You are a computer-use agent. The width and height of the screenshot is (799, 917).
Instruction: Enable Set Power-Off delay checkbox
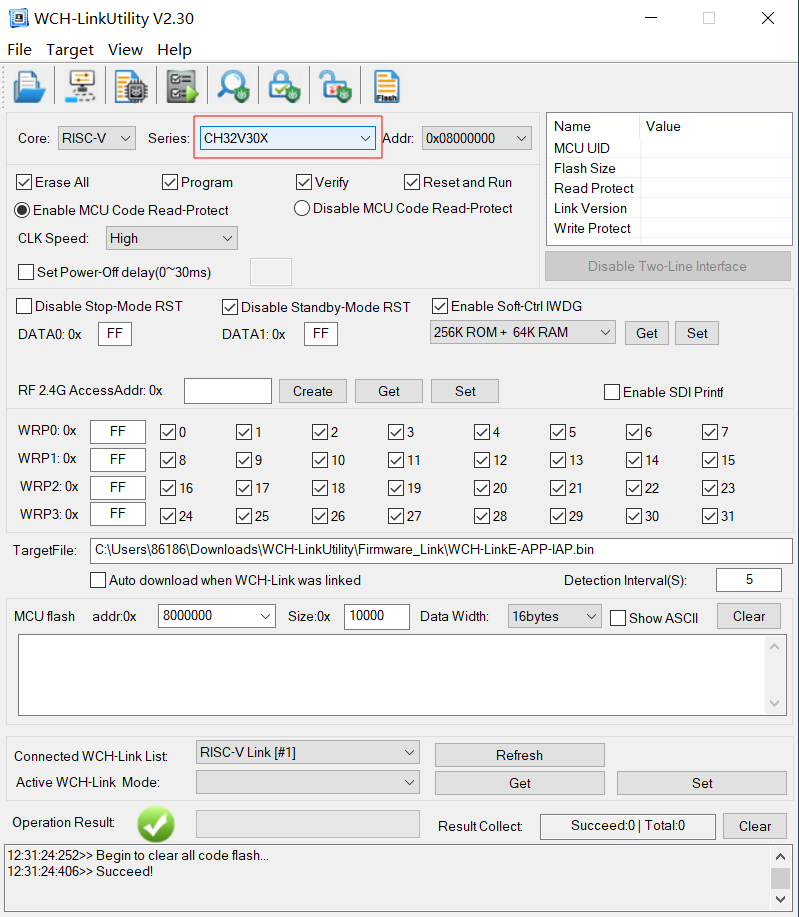click(x=26, y=272)
